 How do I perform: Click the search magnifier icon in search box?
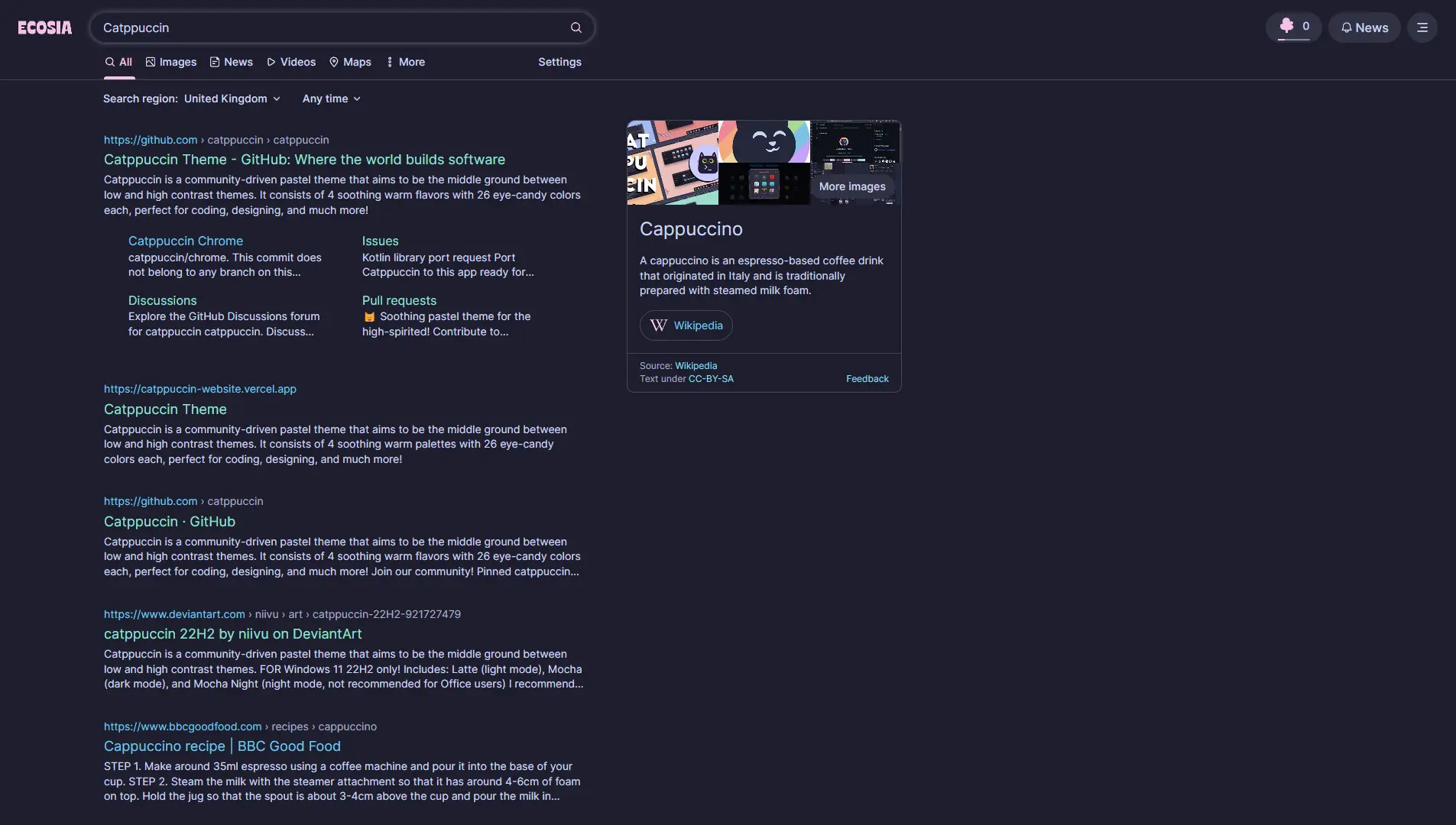tap(576, 27)
